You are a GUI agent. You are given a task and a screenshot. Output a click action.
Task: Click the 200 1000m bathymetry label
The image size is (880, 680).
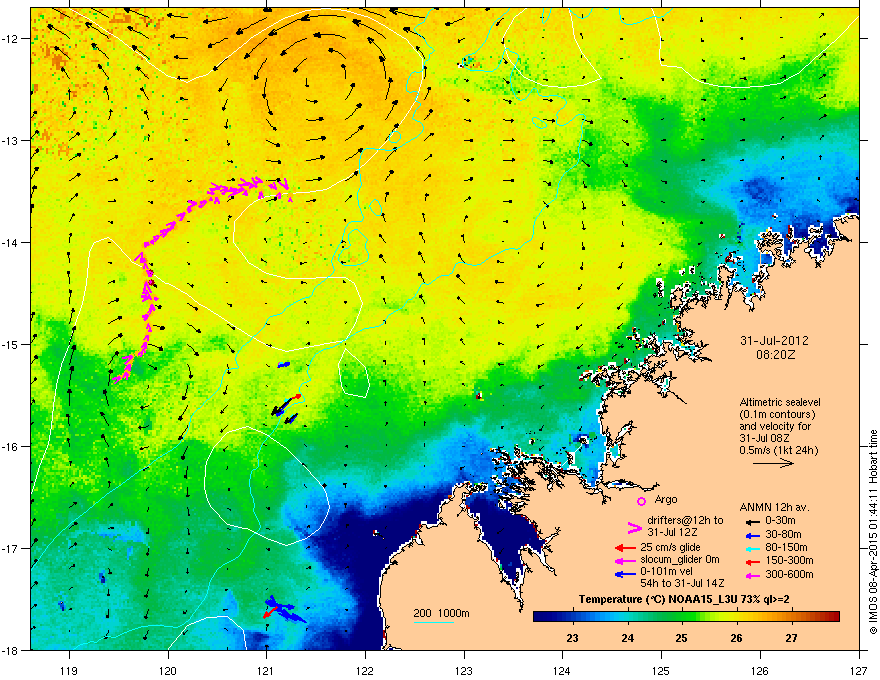pos(441,613)
